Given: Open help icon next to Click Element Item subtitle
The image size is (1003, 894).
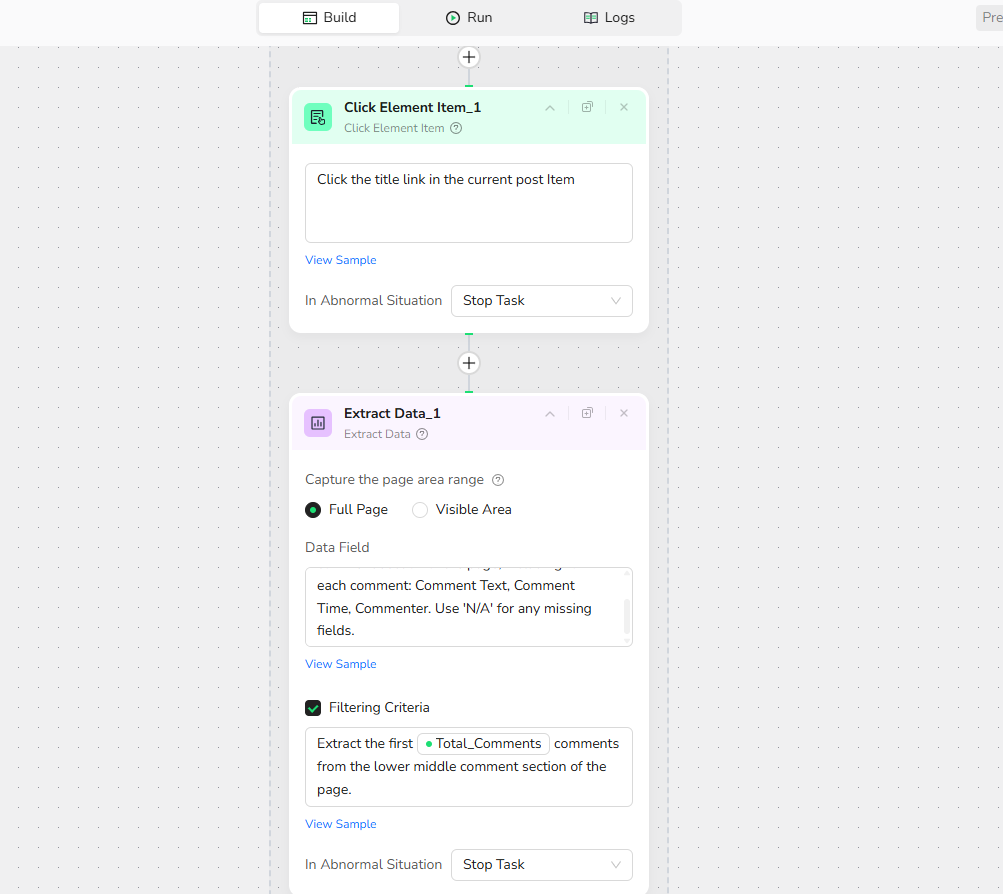Looking at the screenshot, I should [456, 128].
